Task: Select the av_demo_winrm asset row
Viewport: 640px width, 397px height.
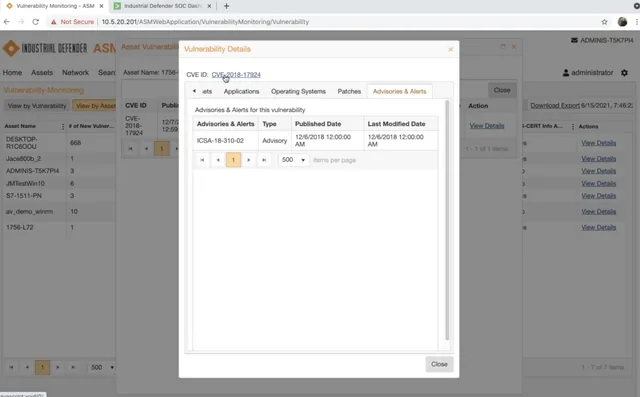Action: click(x=59, y=211)
